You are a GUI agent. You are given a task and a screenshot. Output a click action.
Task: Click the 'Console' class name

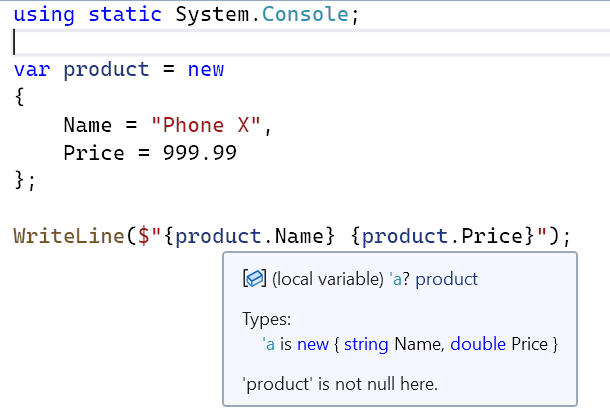point(305,14)
